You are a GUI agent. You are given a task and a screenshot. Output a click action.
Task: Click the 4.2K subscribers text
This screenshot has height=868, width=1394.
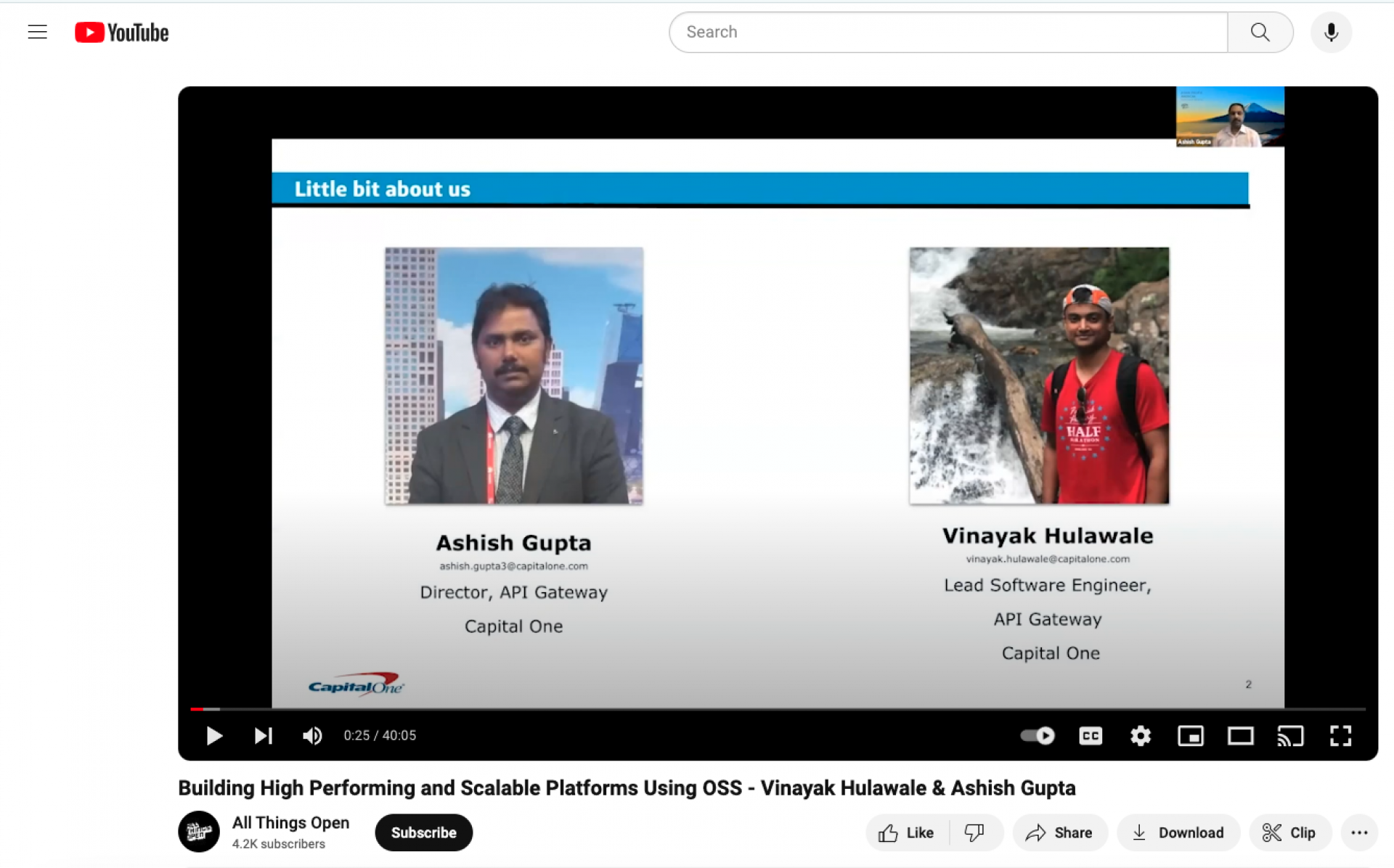click(279, 844)
